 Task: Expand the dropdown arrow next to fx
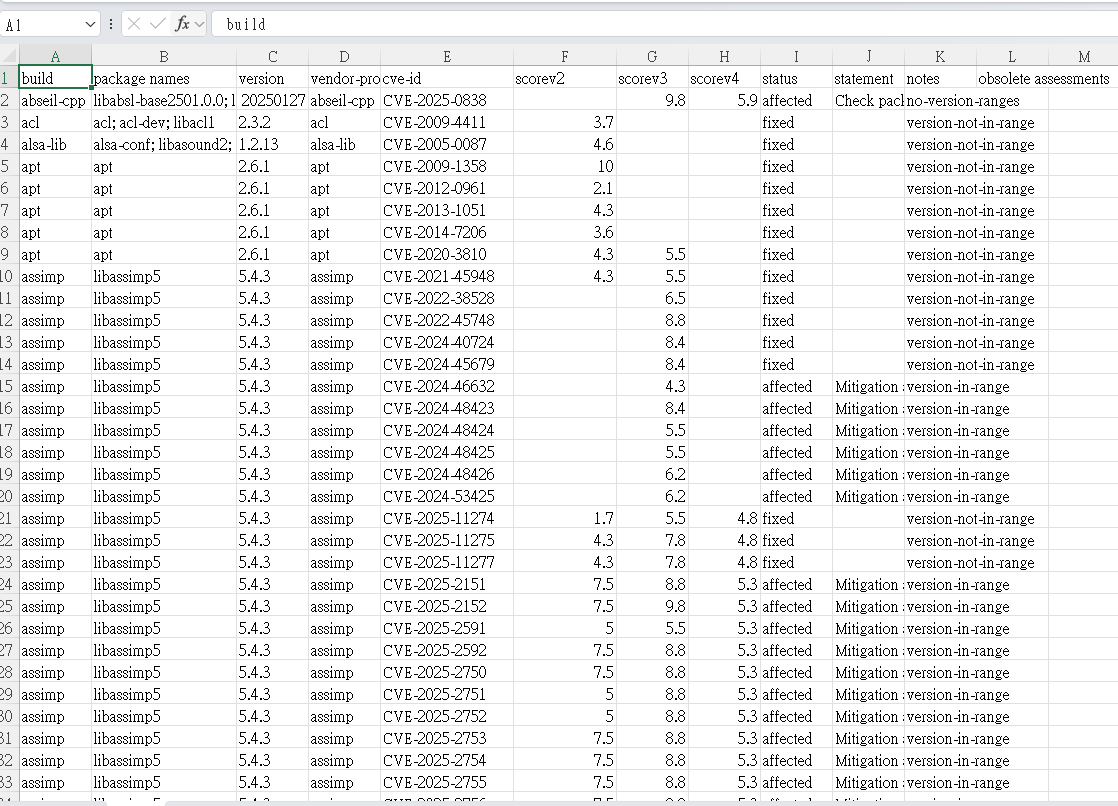click(x=199, y=23)
